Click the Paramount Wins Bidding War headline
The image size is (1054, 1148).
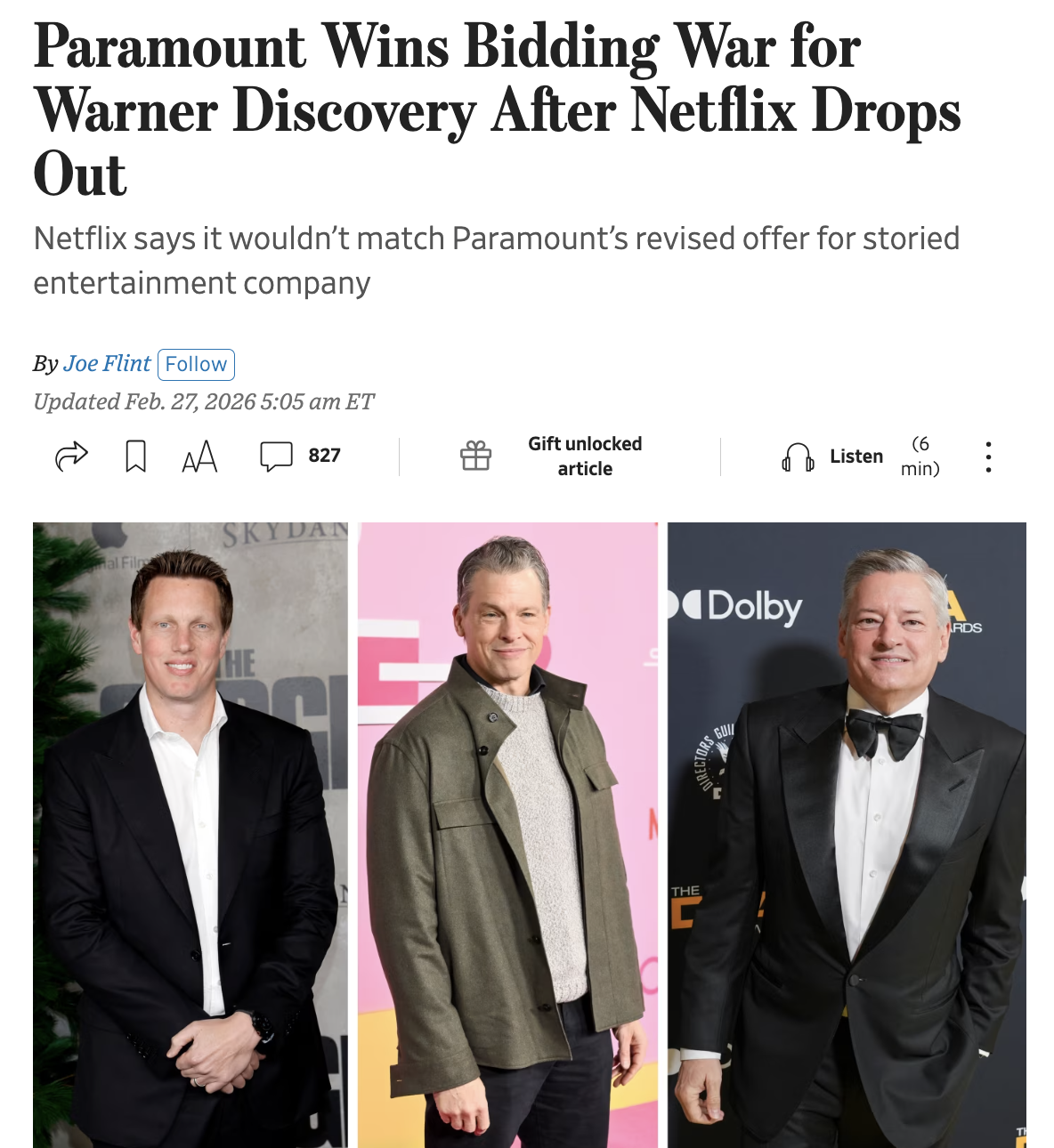(497, 109)
